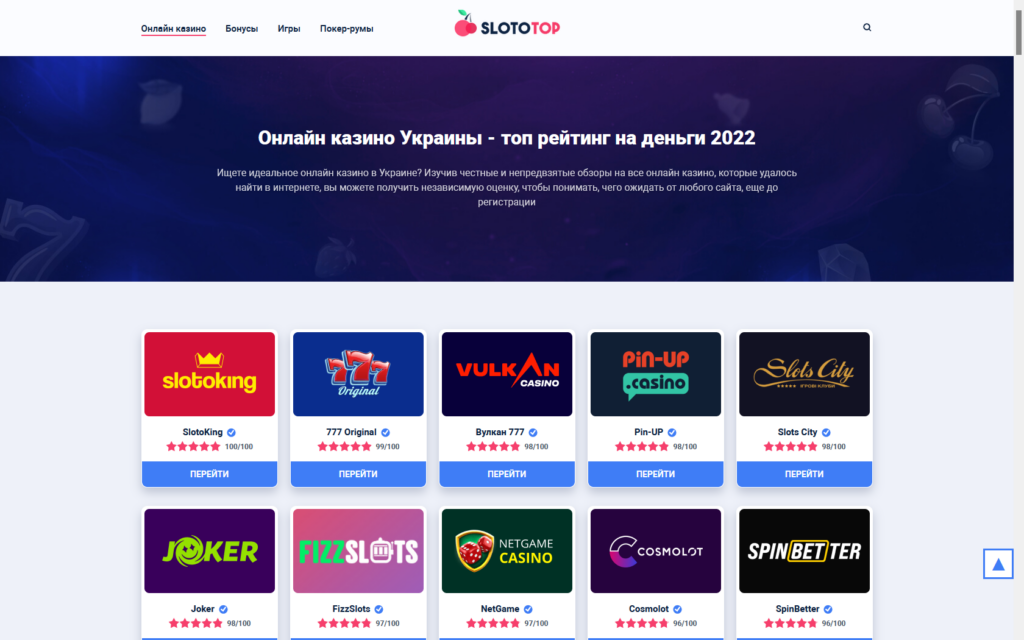1024x640 pixels.
Task: Click the Pin-UP verified badge icon
Action: [672, 432]
